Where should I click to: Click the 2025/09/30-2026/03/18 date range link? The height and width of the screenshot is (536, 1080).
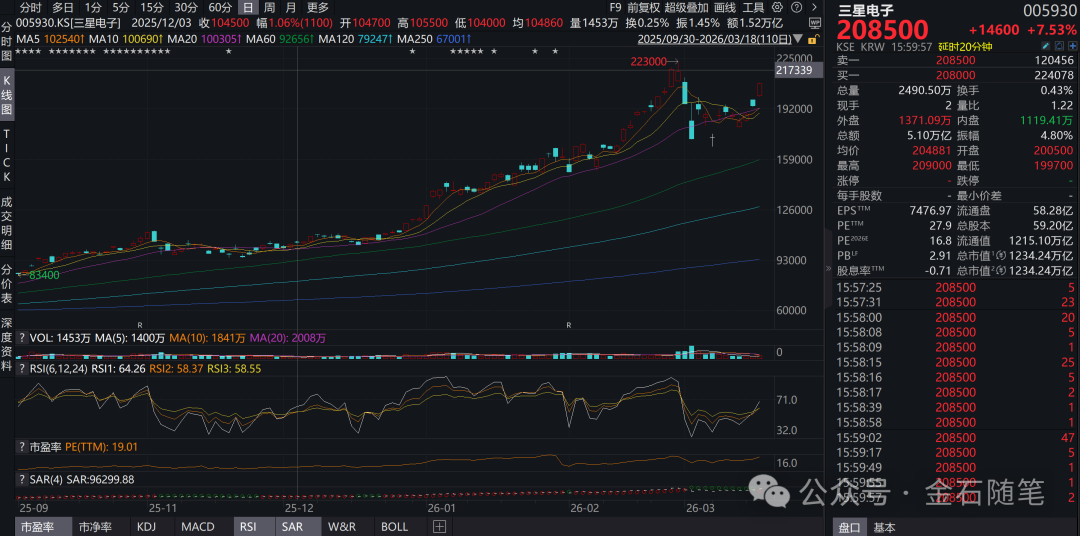tap(714, 39)
